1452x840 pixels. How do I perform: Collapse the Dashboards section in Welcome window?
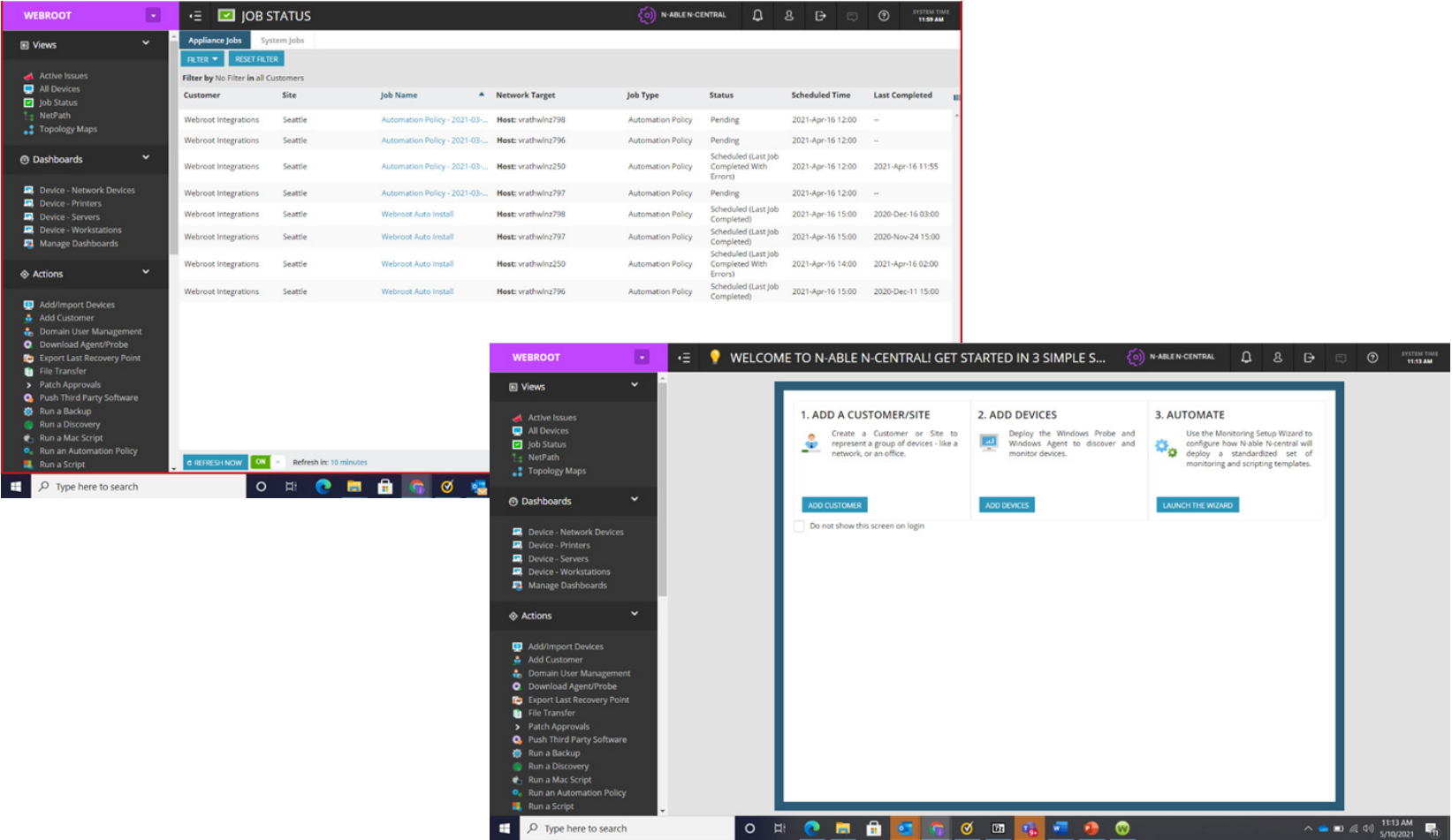pyautogui.click(x=635, y=500)
